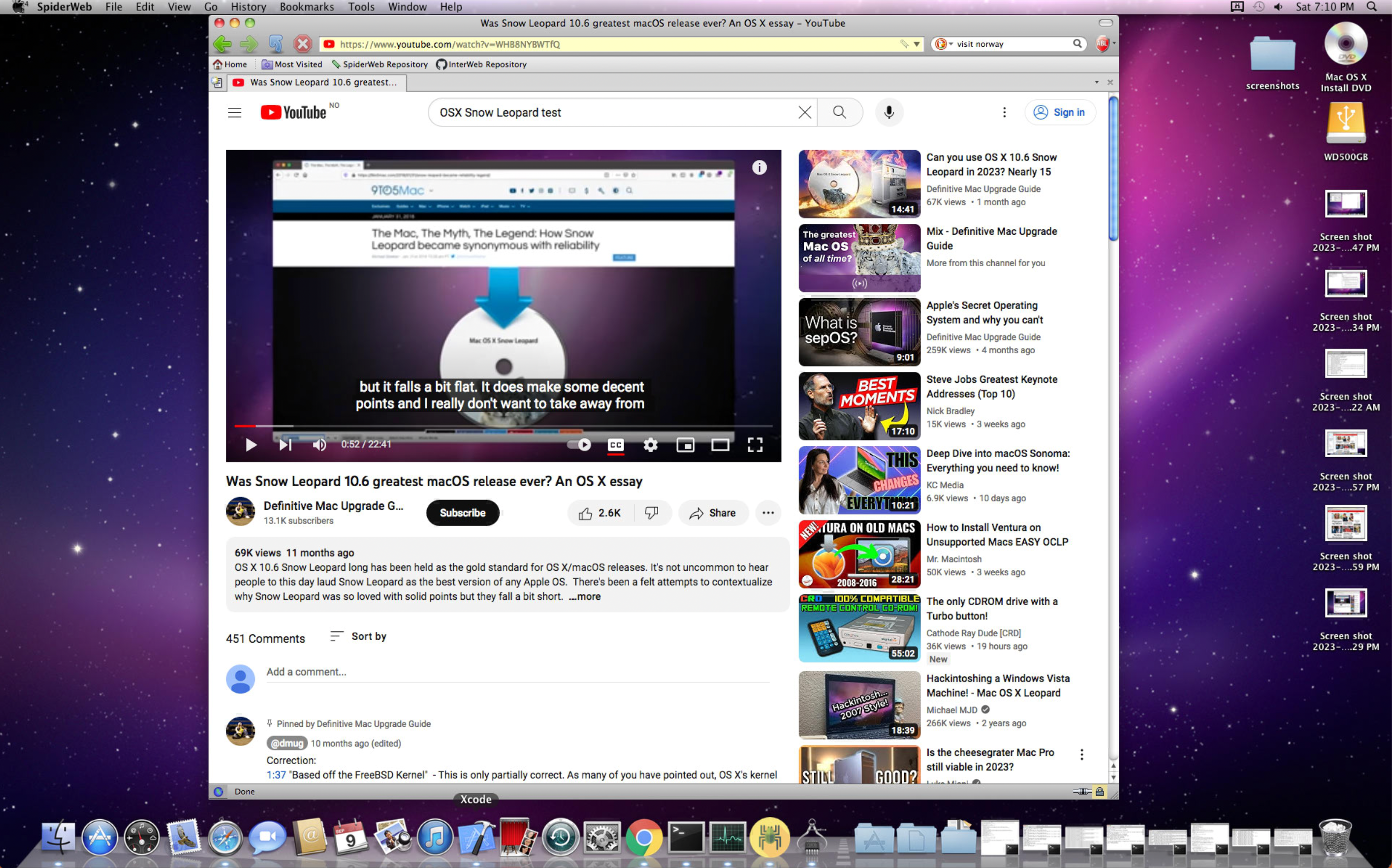The image size is (1392, 868).
Task: Jump to the 1:37 timestamp in the pinned comment
Action: click(276, 775)
